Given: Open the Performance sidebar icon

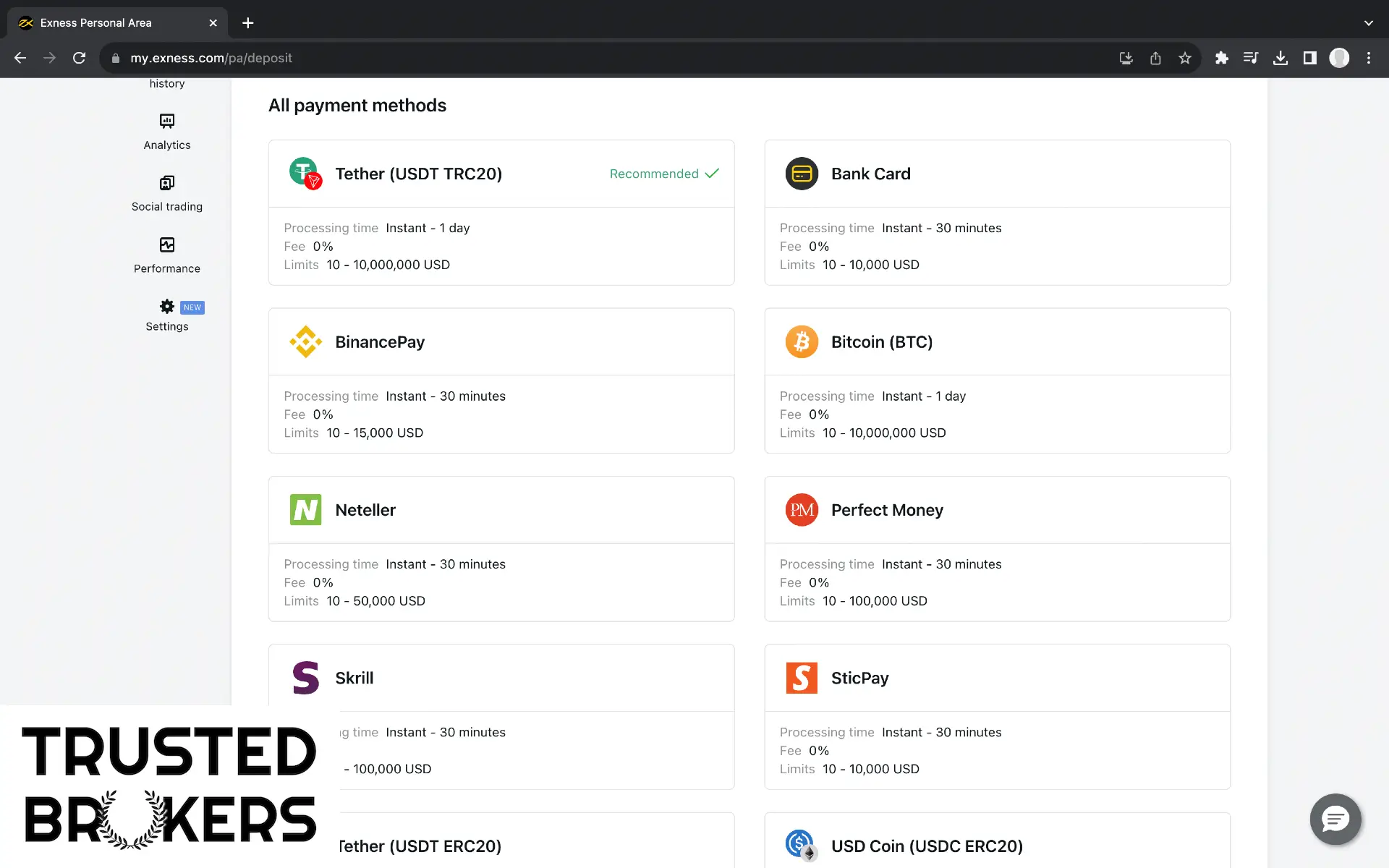Looking at the screenshot, I should click(x=167, y=244).
